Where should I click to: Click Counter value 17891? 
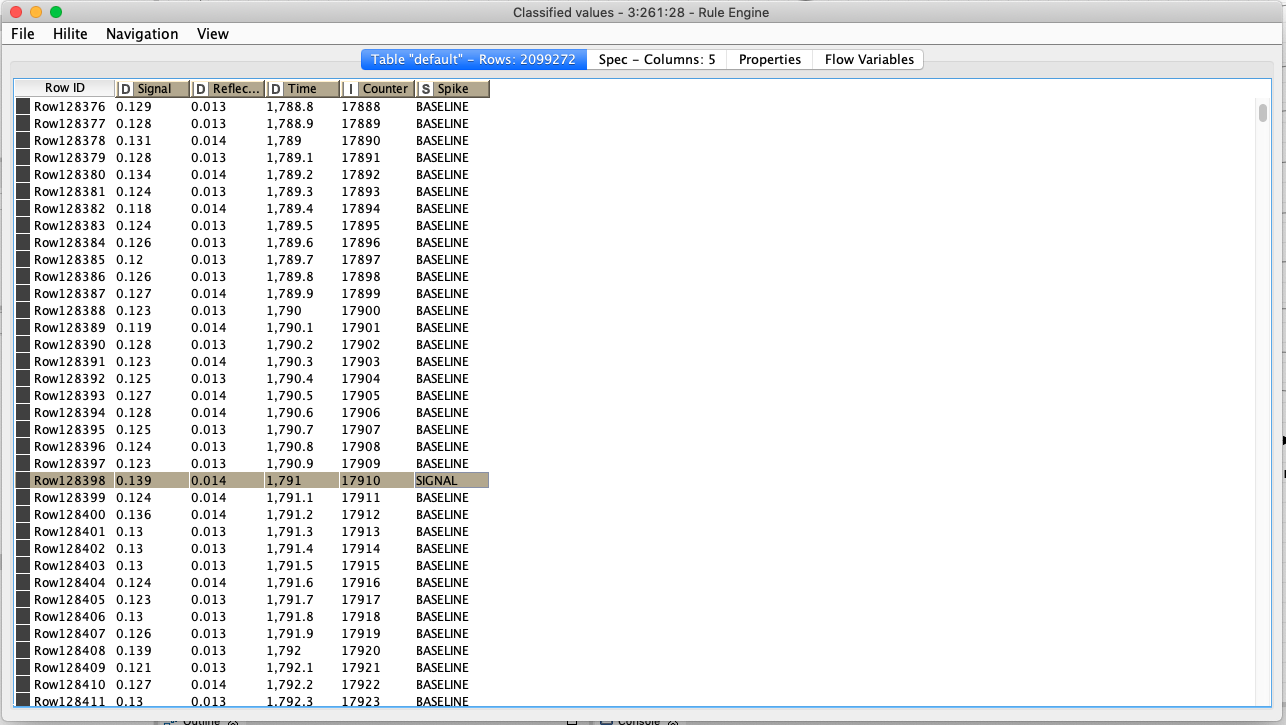(360, 157)
